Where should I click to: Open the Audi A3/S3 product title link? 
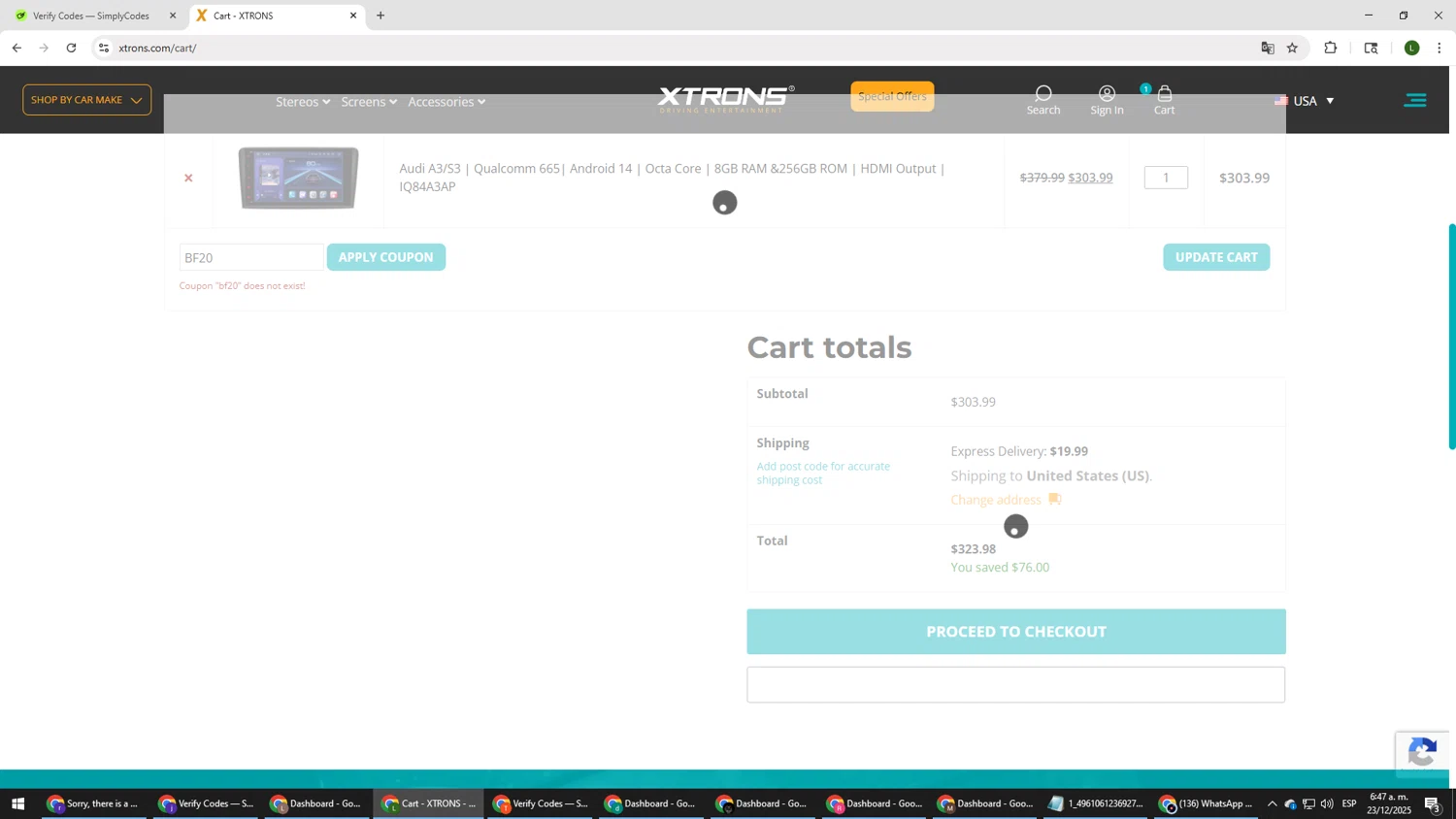[x=672, y=178]
